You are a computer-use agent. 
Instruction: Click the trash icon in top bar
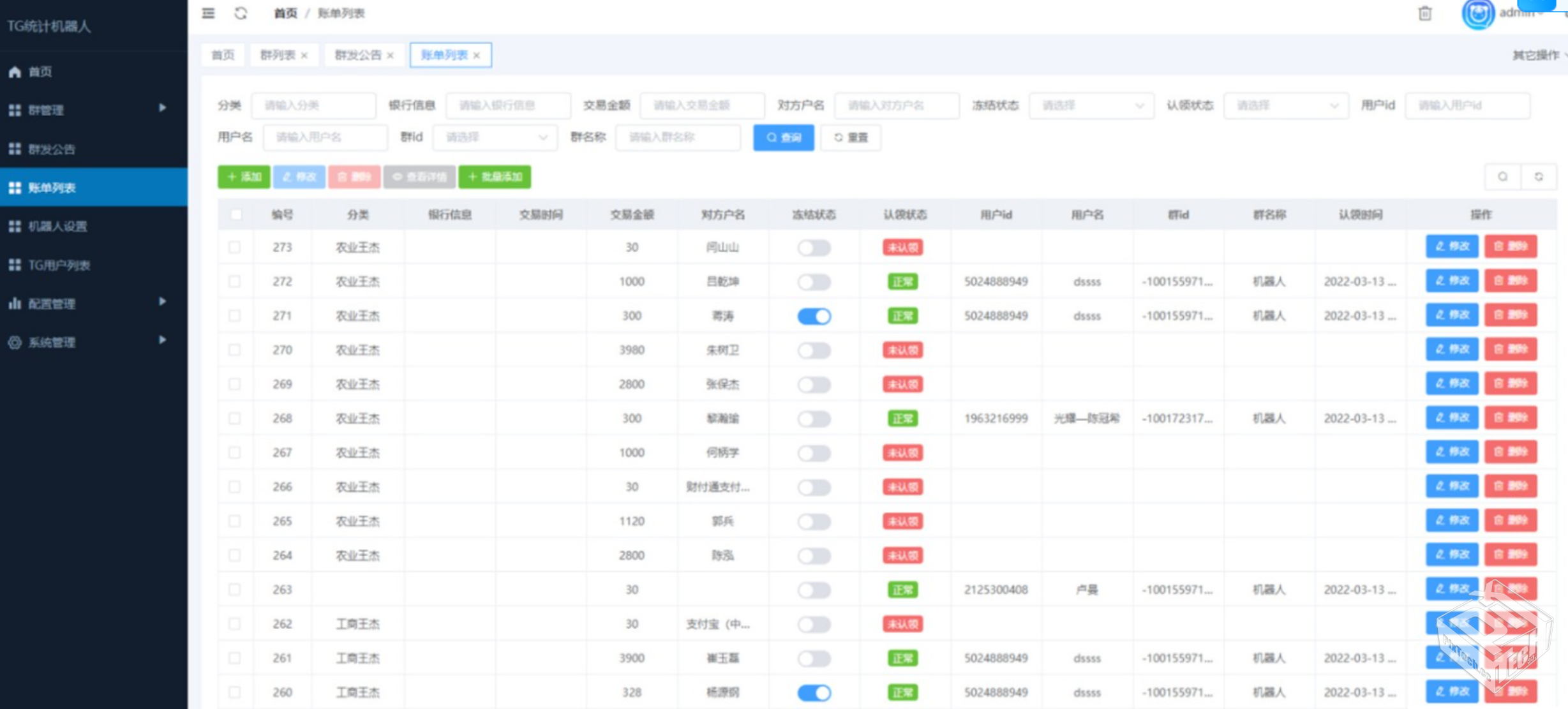coord(1424,13)
